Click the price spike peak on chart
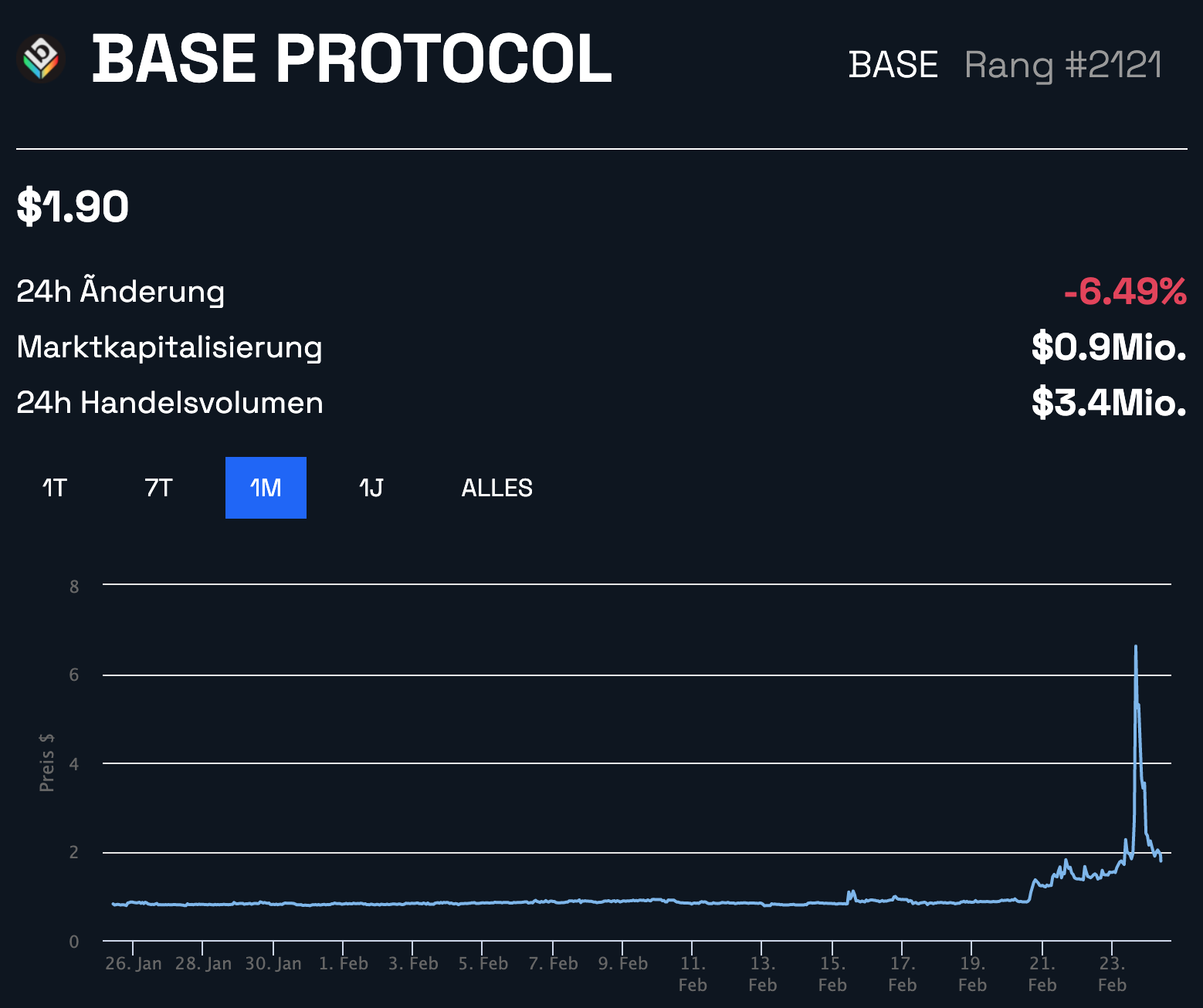 coord(1135,648)
